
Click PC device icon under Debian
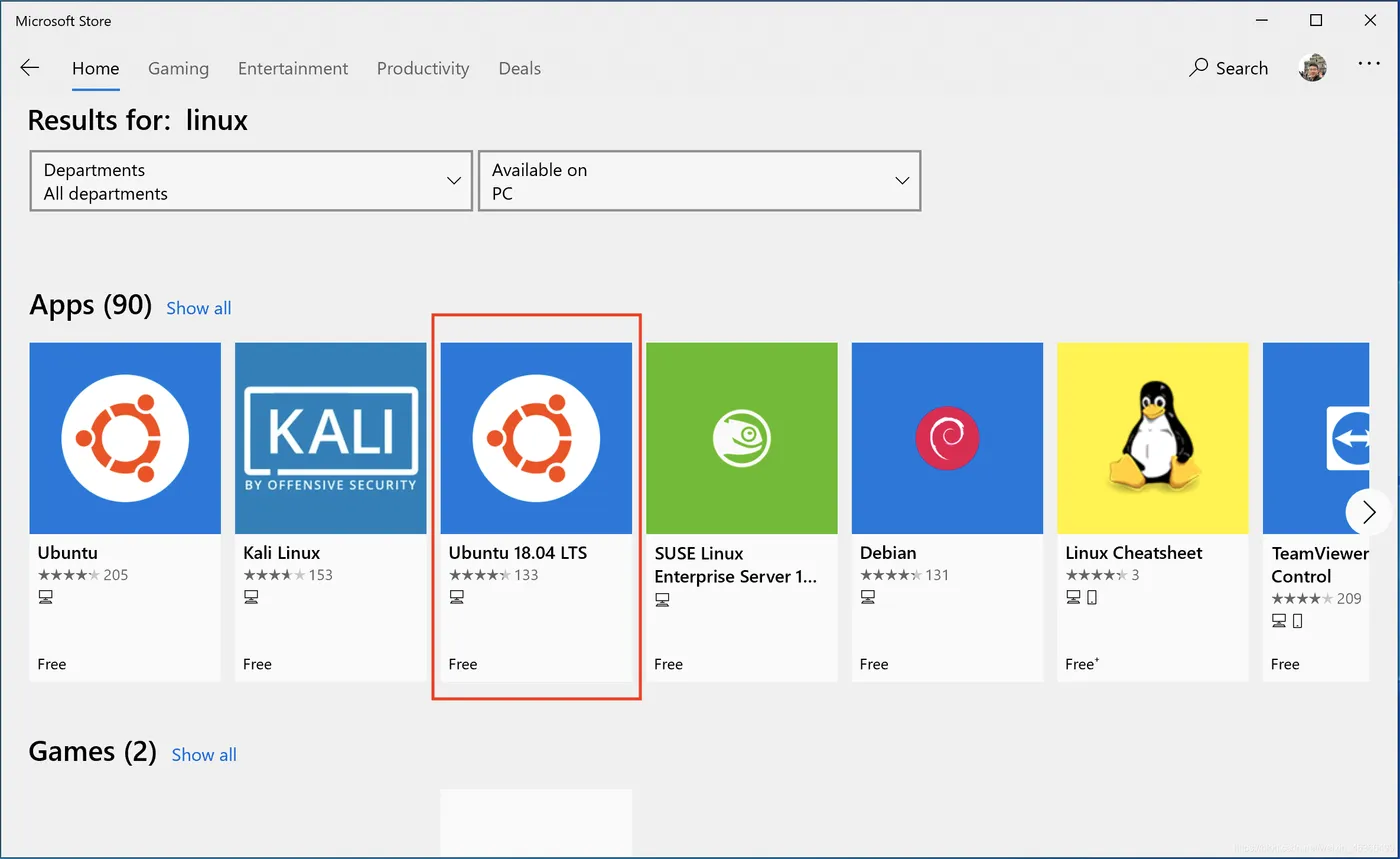click(x=868, y=597)
